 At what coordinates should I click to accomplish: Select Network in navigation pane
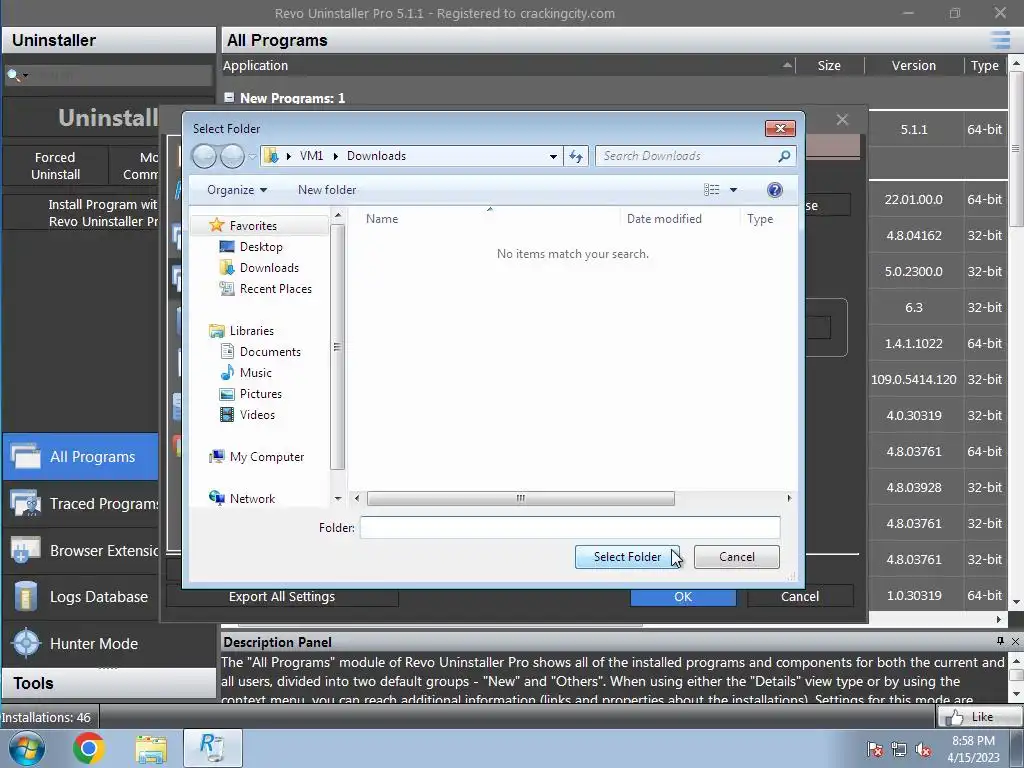point(252,498)
